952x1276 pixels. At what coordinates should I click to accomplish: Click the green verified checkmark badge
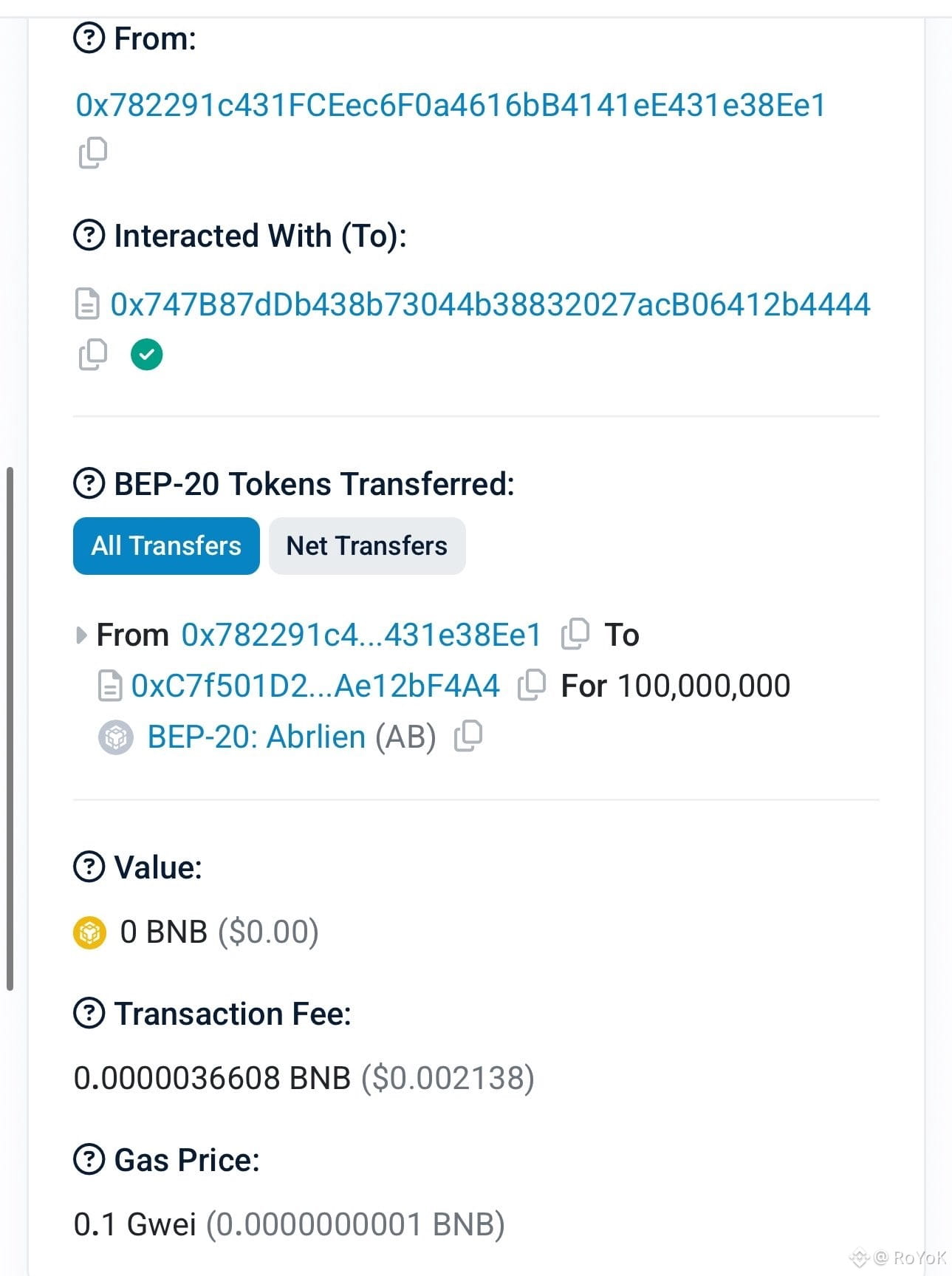coord(147,354)
